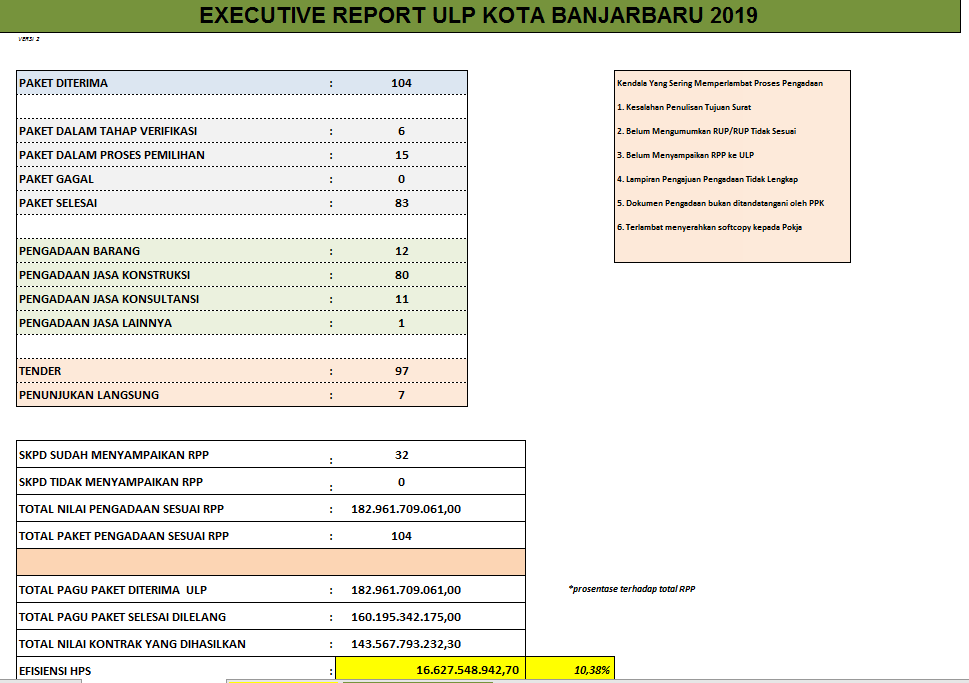The width and height of the screenshot is (969, 683).
Task: Select the TOTAL PAGU PAKET SELESAI DILELANG amount
Action: pos(406,617)
